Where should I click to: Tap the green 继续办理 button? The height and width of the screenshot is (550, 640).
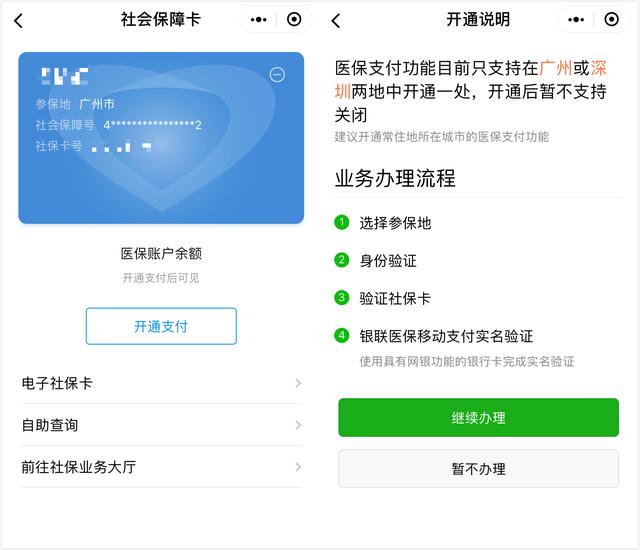click(478, 417)
